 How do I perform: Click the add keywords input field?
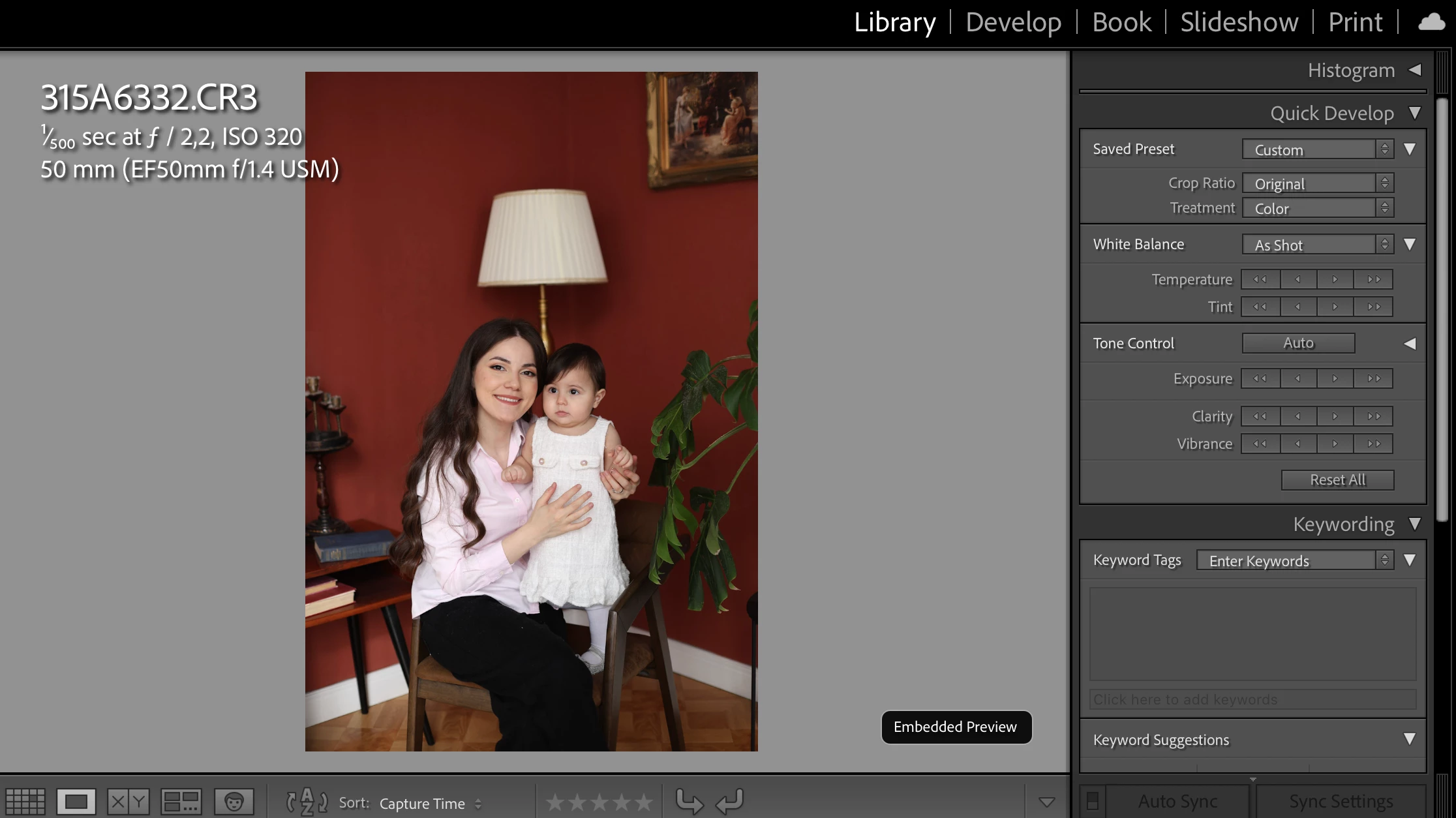pos(1252,699)
